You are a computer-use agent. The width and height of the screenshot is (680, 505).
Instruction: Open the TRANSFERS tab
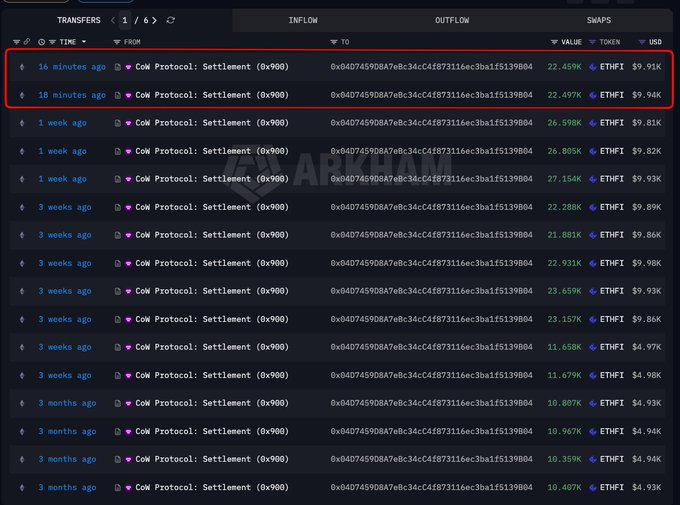[x=78, y=20]
